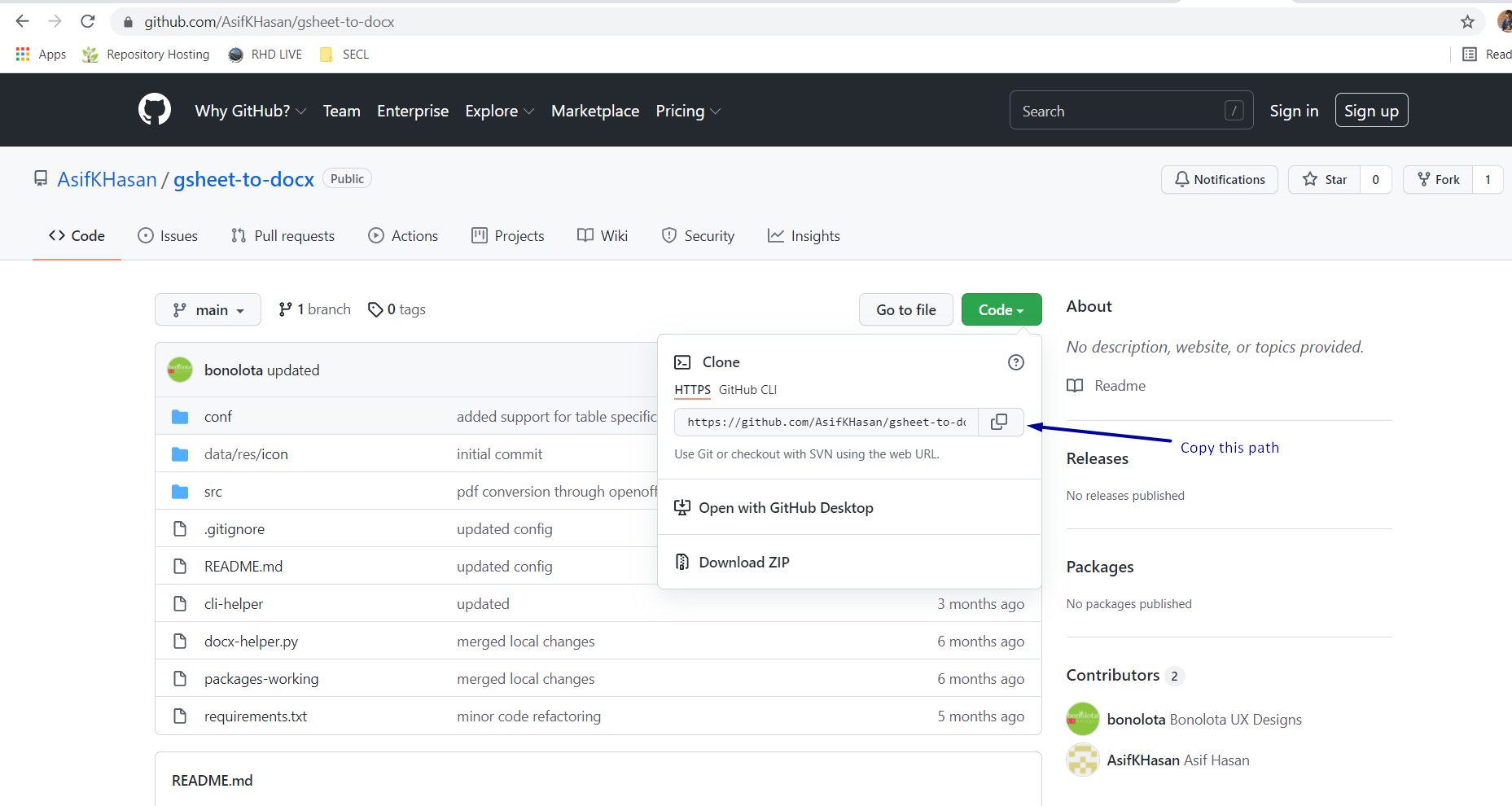Click the Download ZIP file icon

click(x=682, y=562)
